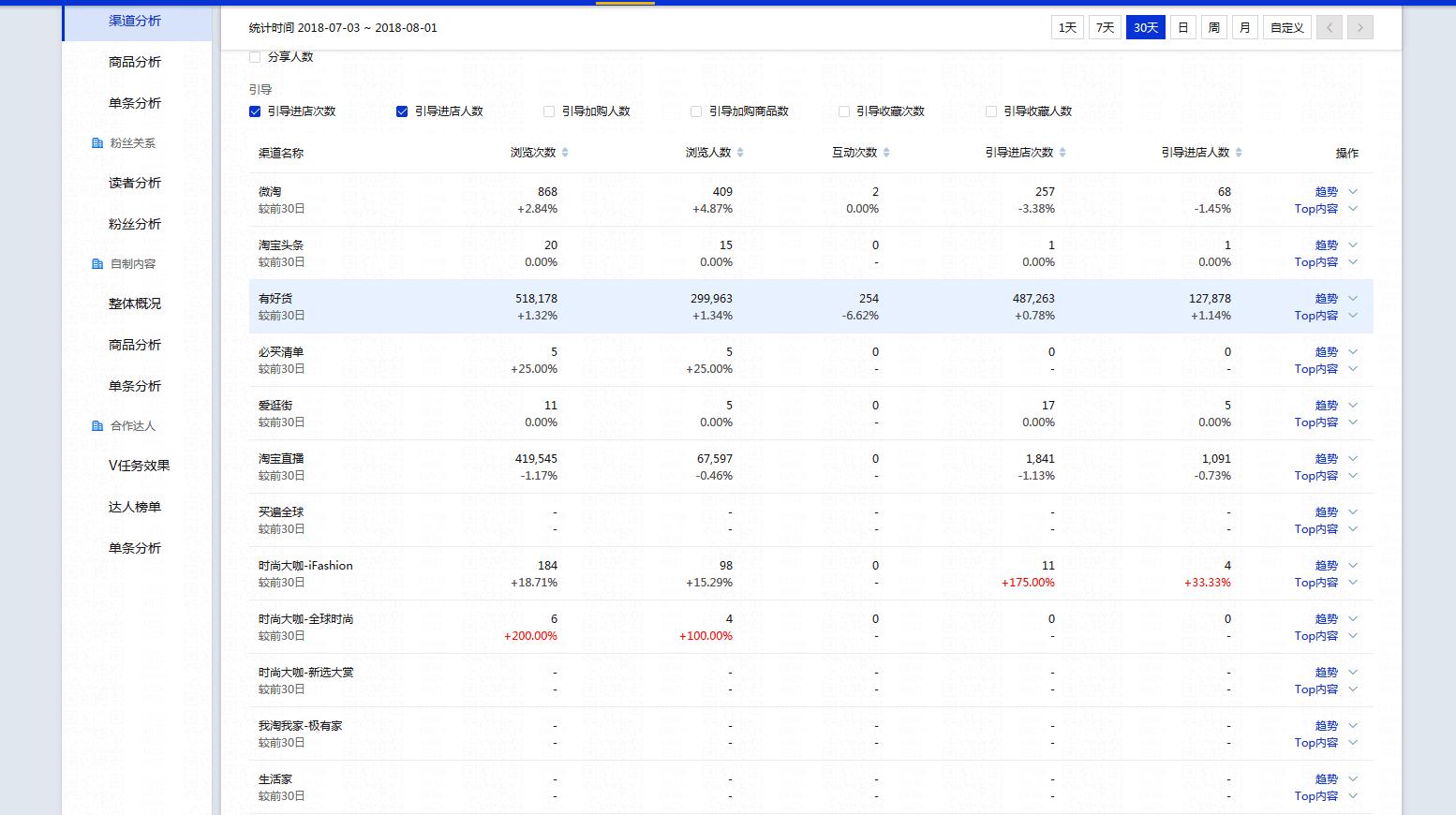Switch to the 7天 time range
The width and height of the screenshot is (1456, 815).
[x=1105, y=28]
